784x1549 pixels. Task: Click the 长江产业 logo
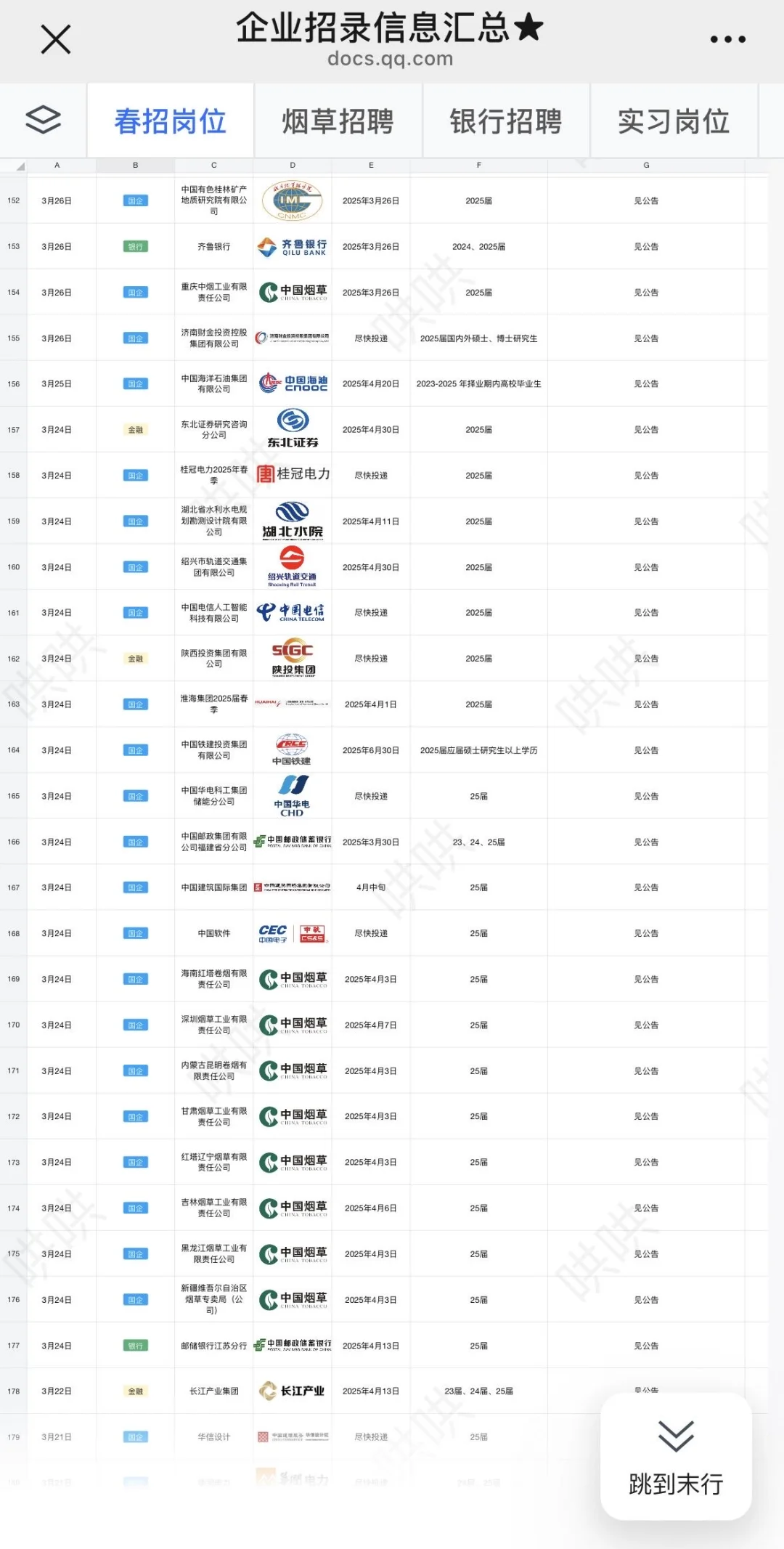293,1391
